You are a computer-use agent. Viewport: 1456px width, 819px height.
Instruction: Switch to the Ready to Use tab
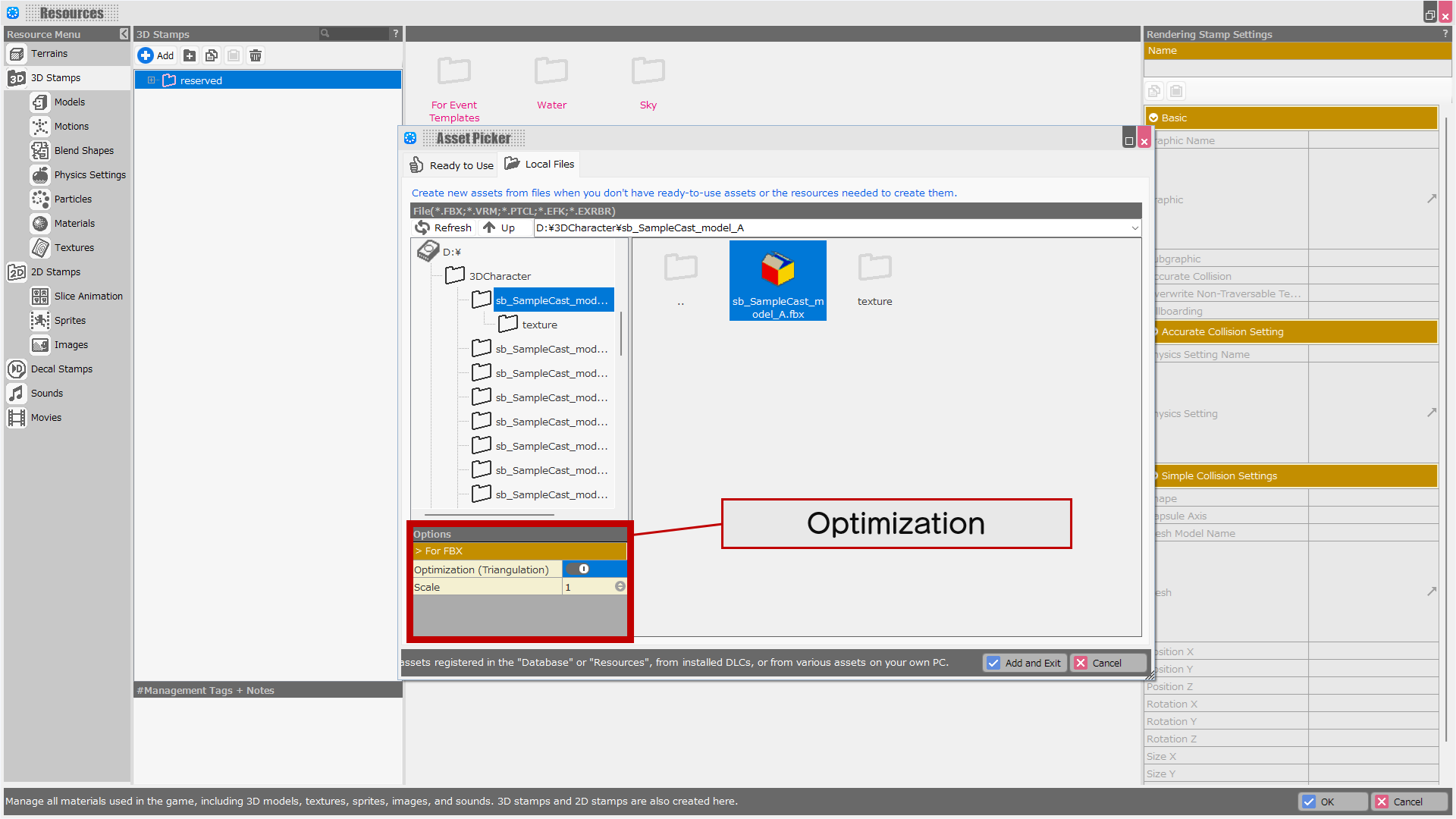tap(452, 165)
